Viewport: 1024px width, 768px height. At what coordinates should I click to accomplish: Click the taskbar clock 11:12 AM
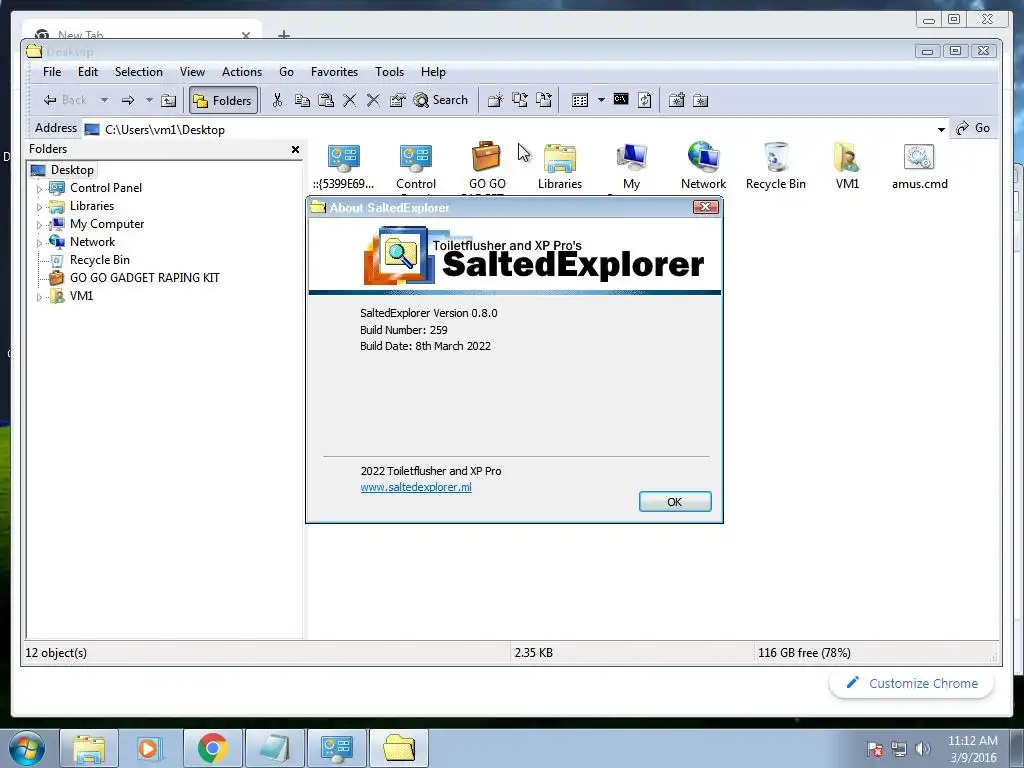(x=973, y=741)
